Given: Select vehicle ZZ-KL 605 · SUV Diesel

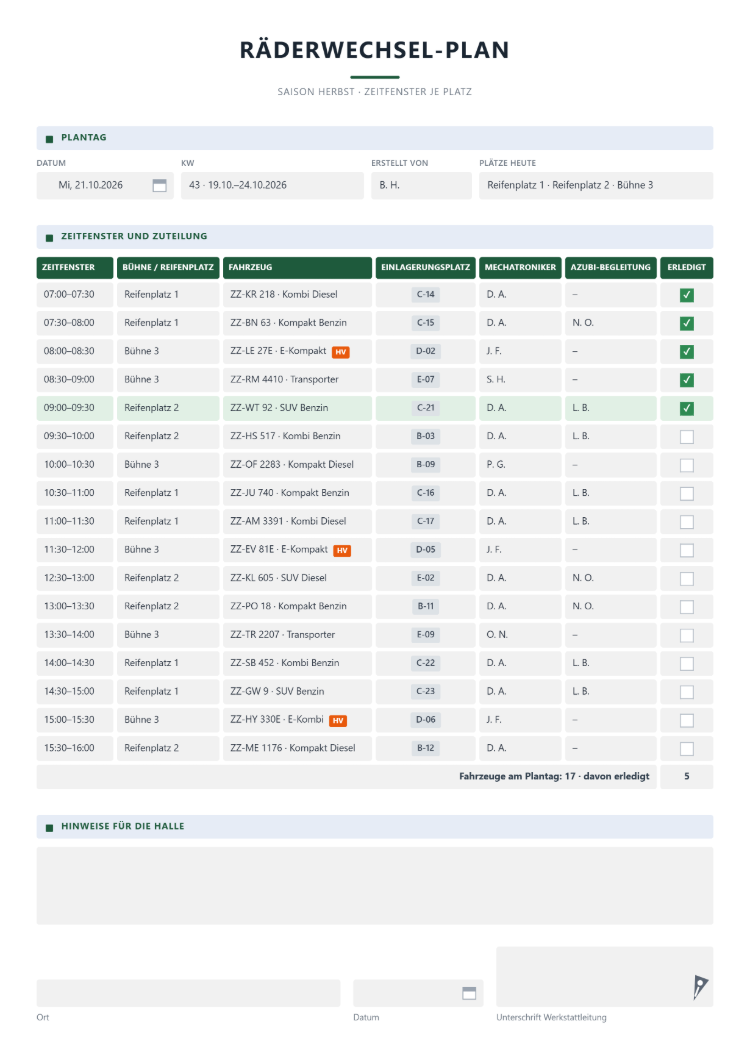Looking at the screenshot, I should pos(297,579).
